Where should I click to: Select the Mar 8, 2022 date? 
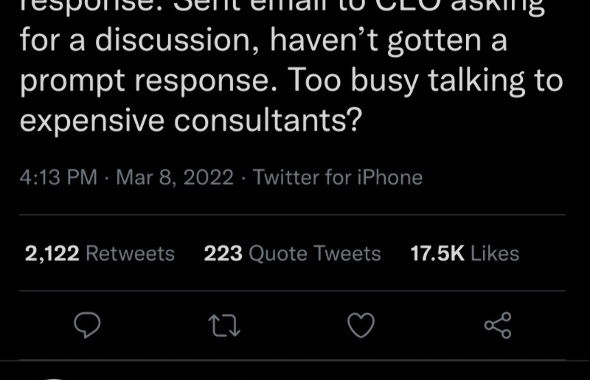pyautogui.click(x=175, y=177)
